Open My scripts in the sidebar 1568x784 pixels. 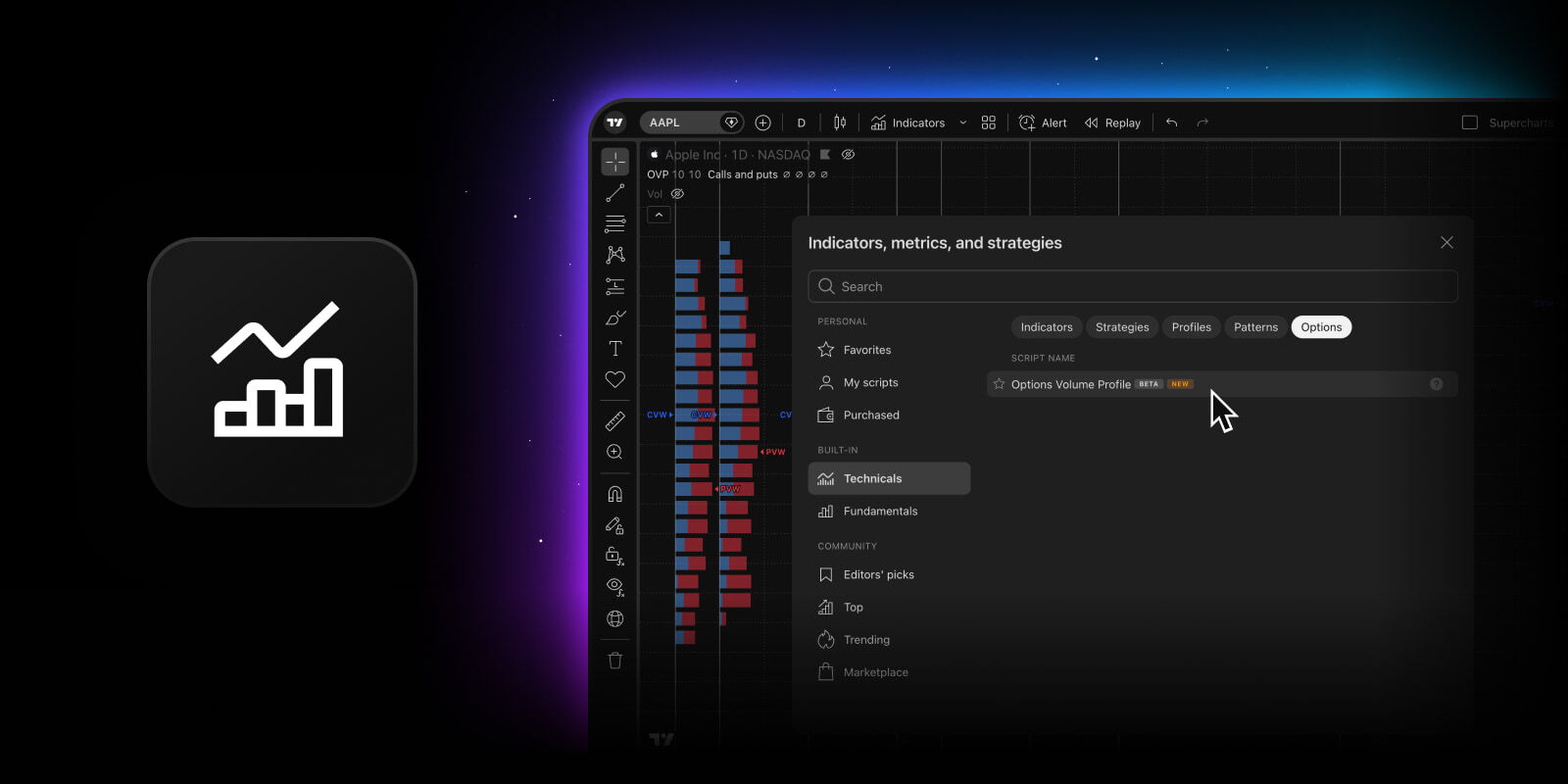point(889,382)
